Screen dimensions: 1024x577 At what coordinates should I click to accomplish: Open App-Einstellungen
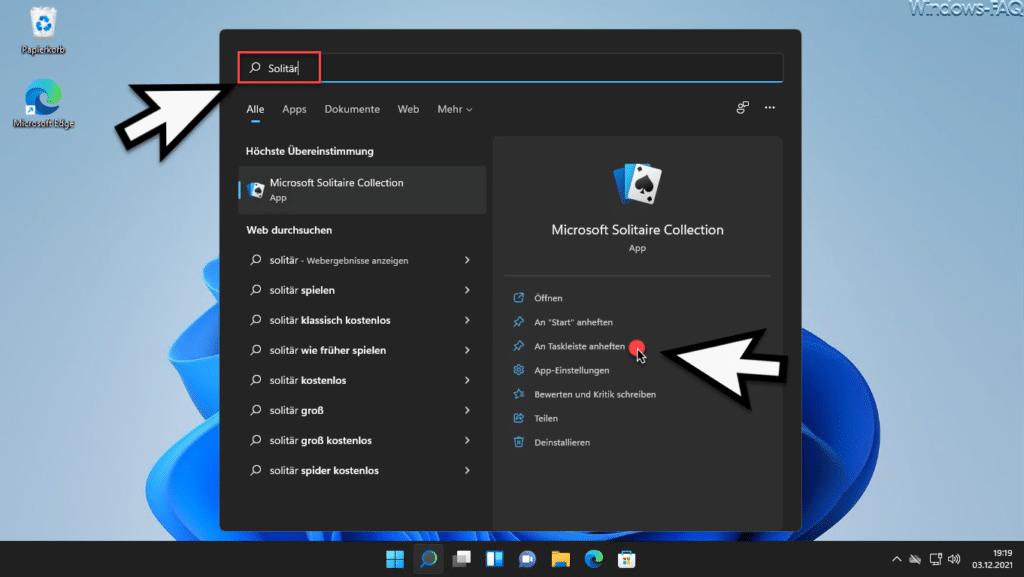click(x=571, y=370)
